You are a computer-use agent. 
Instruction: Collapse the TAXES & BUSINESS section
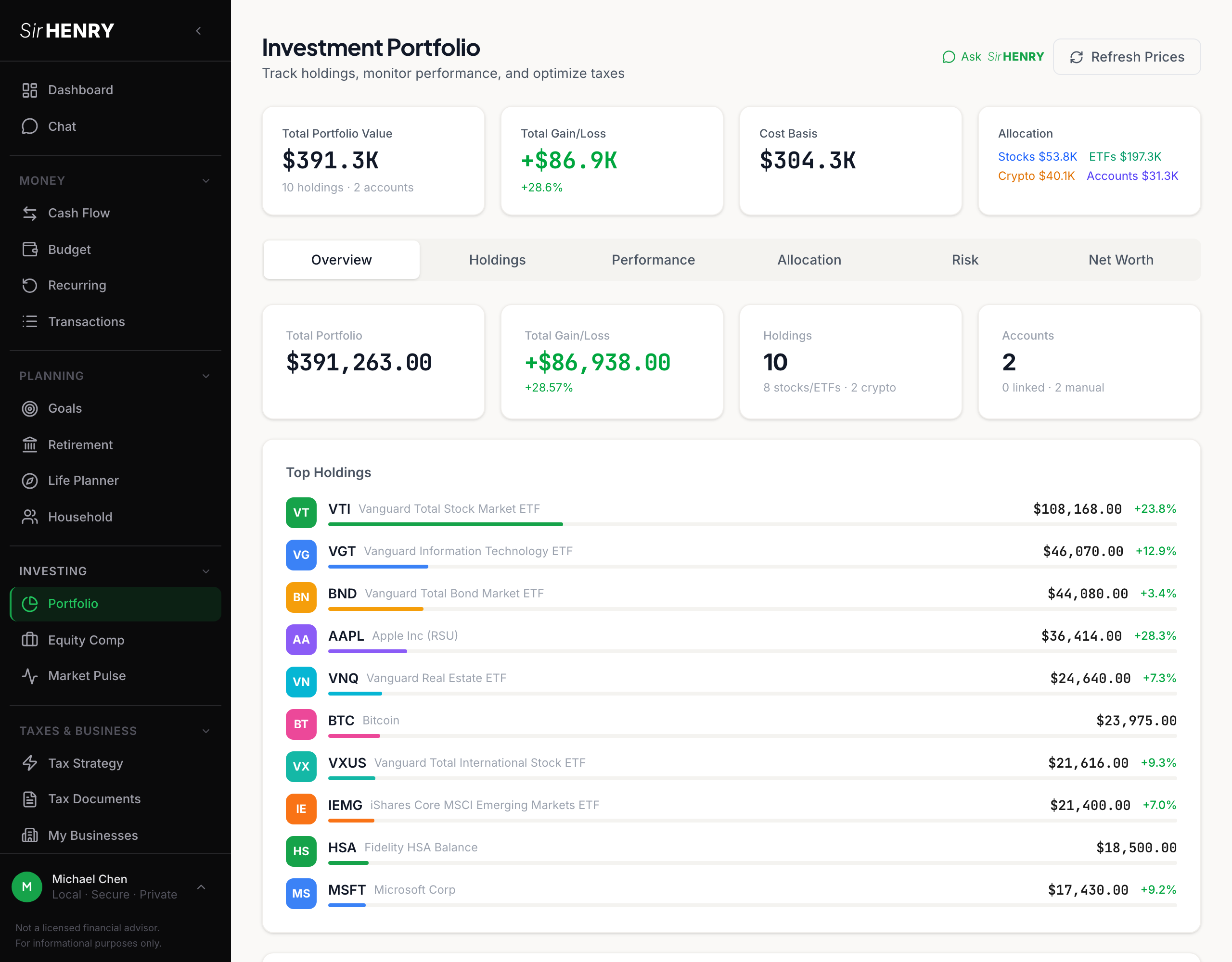tap(206, 731)
